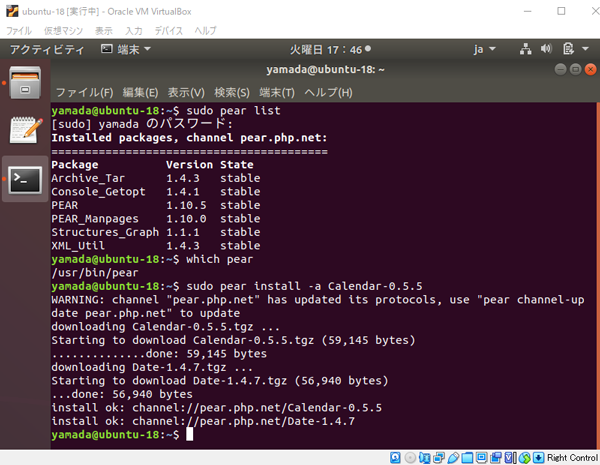Screen dimensions: 600x465
Task: Open terminal 表示(V) menu
Action: point(186,93)
